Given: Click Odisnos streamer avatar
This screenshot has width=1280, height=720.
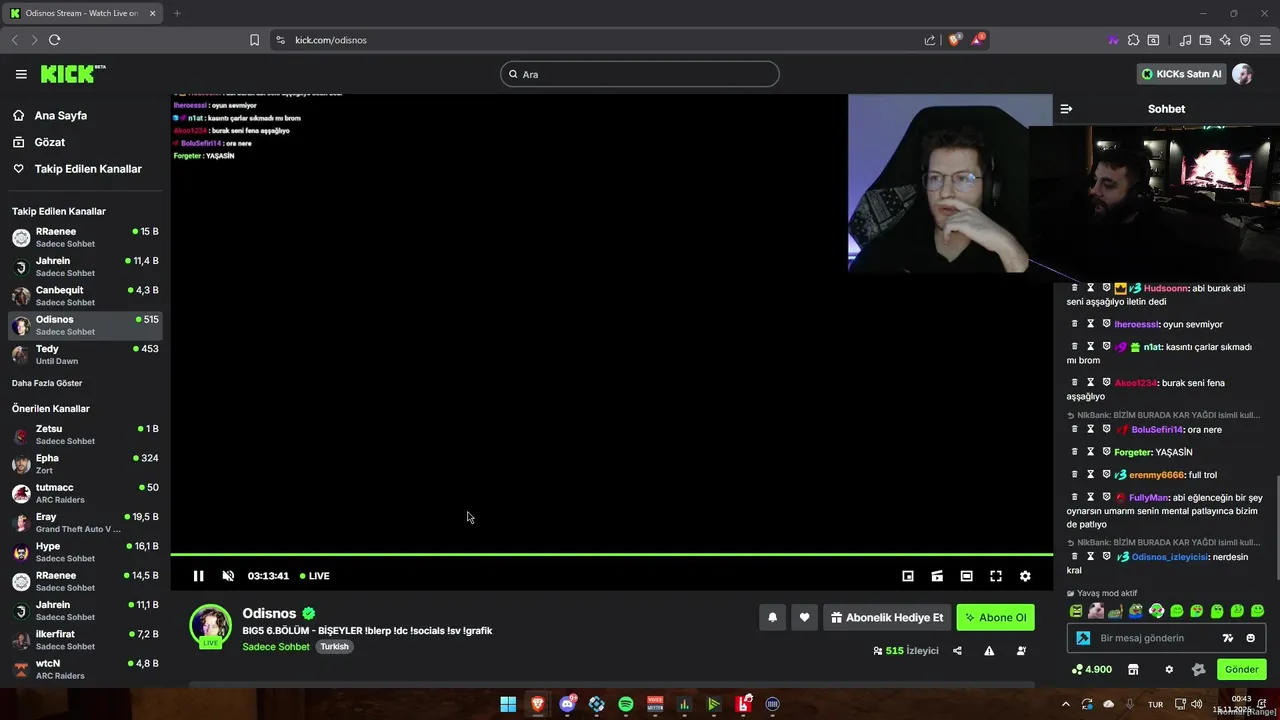Looking at the screenshot, I should (x=210, y=625).
